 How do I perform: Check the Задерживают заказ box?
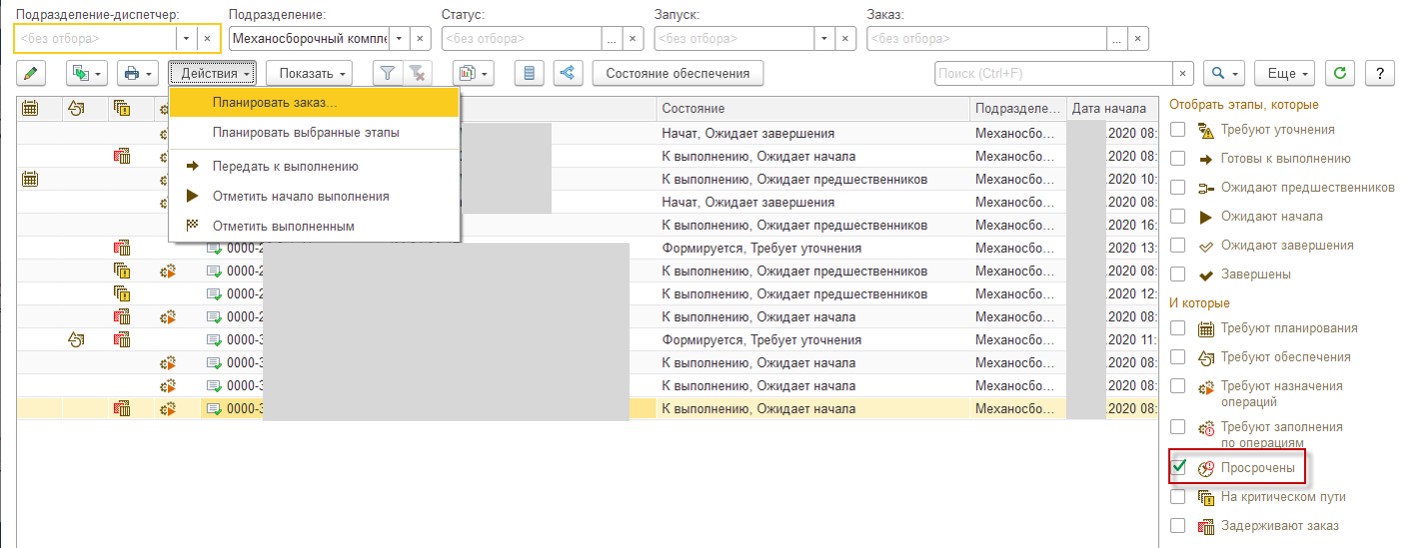click(1178, 526)
